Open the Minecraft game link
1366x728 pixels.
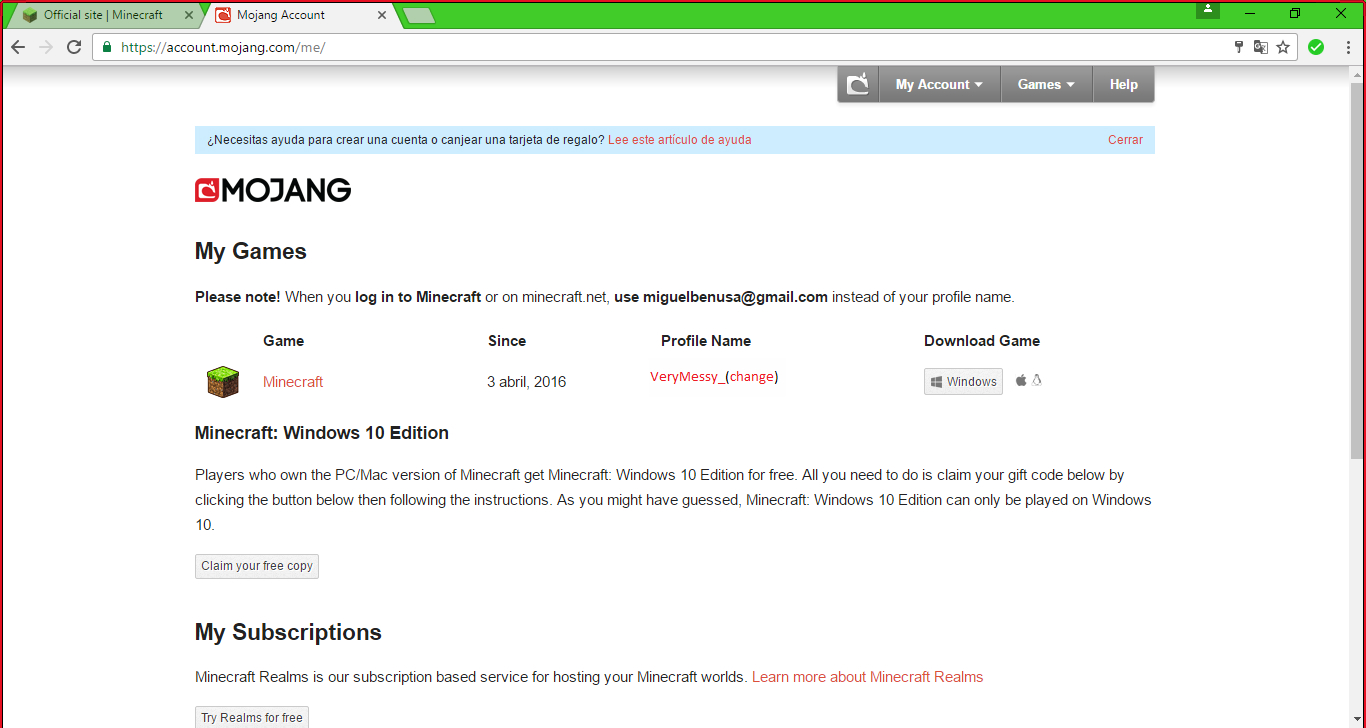[x=293, y=382]
